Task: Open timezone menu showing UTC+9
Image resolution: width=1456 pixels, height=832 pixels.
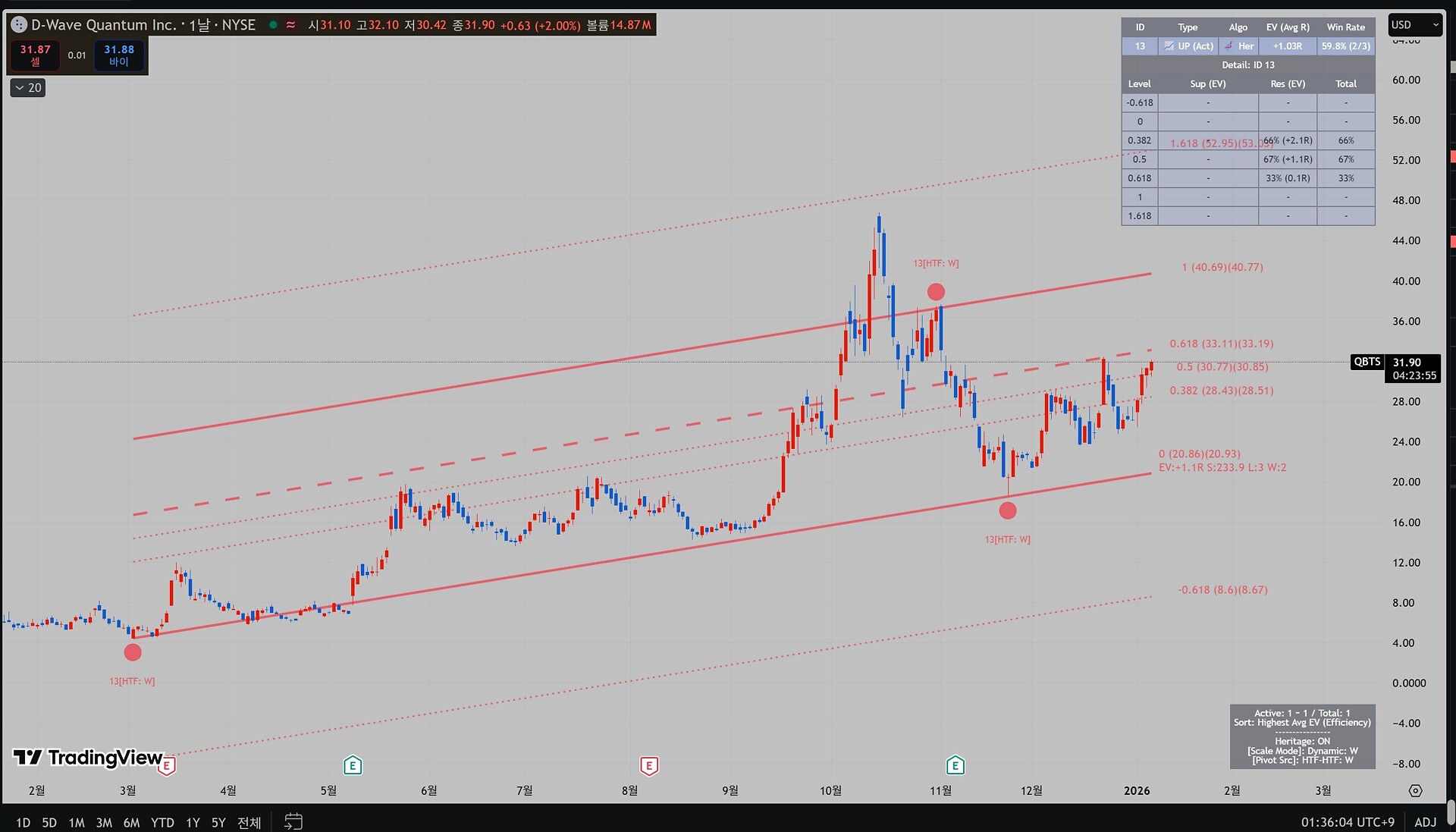Action: (x=1348, y=822)
